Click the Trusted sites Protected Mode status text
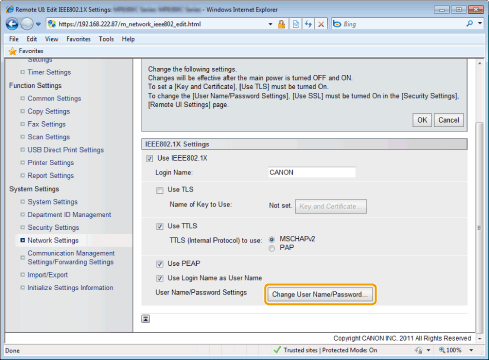The image size is (489, 360). [330, 350]
